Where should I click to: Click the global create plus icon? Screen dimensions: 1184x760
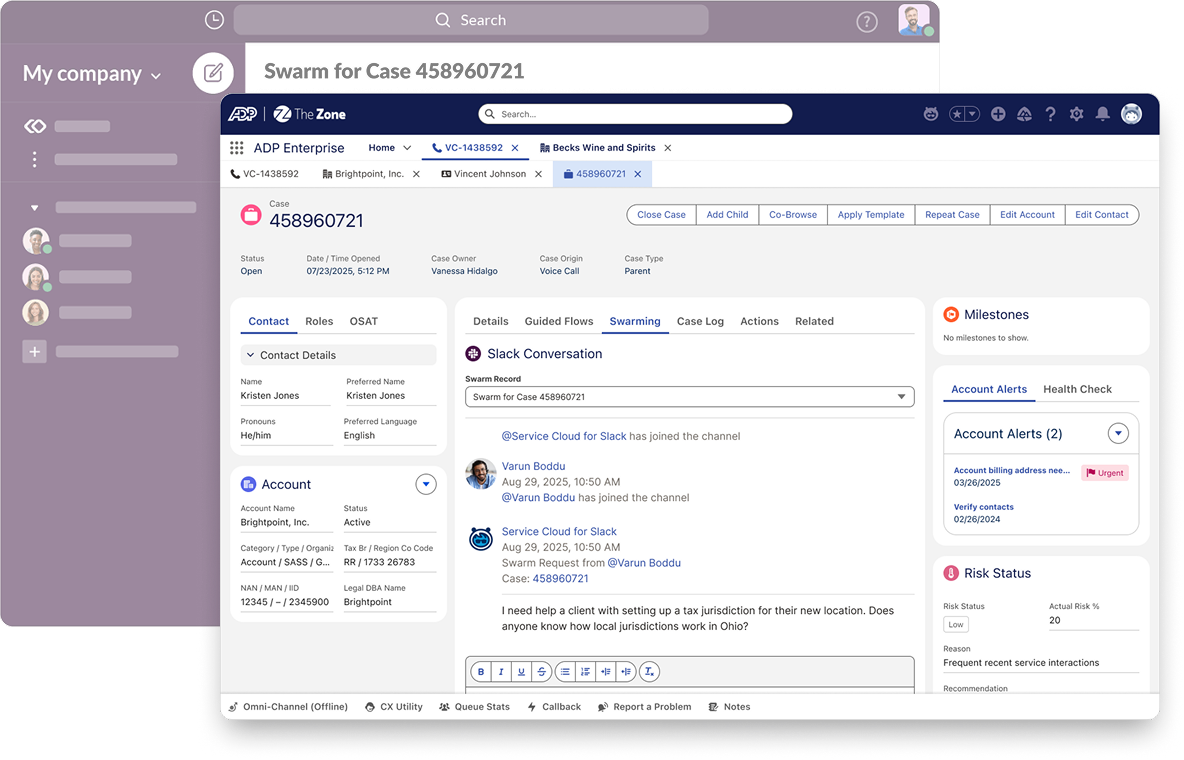pyautogui.click(x=998, y=114)
